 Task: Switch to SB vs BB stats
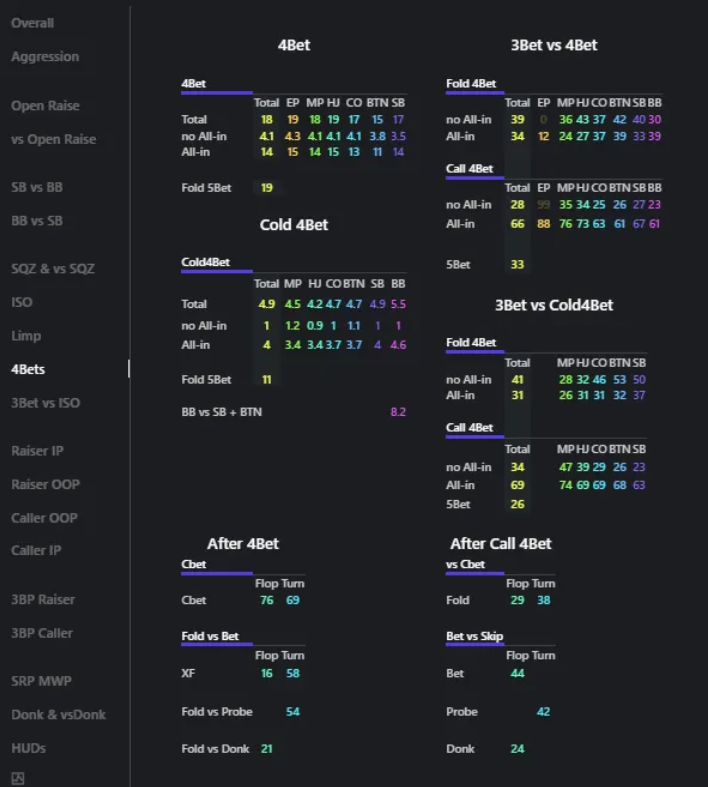pyautogui.click(x=37, y=187)
